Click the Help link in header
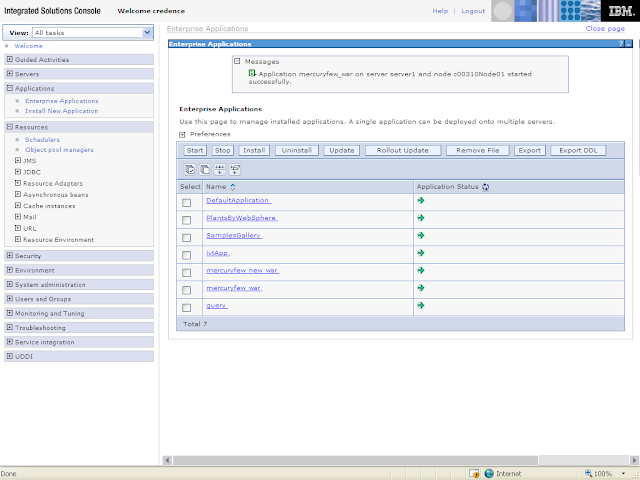 (x=440, y=11)
